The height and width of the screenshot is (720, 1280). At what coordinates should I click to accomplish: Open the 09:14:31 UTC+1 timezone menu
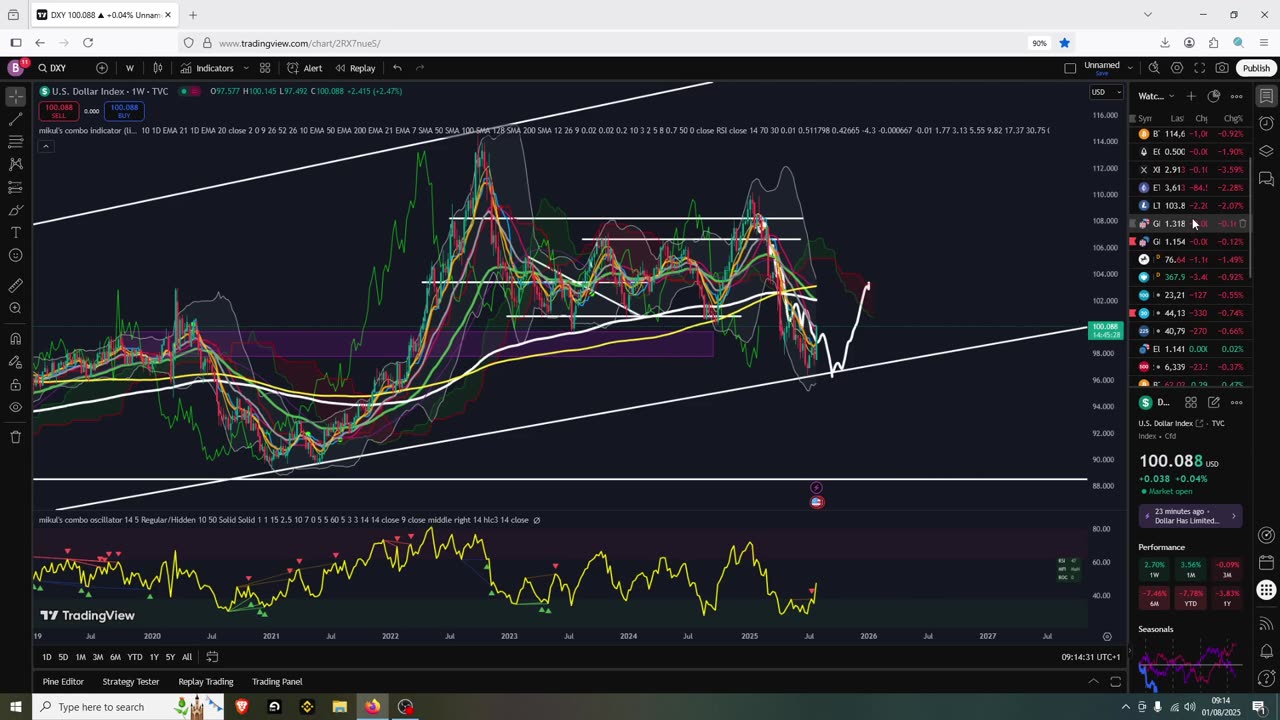(x=1091, y=657)
